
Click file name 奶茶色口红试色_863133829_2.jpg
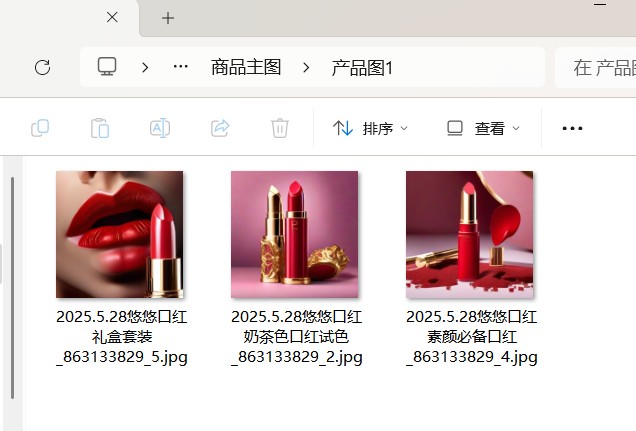[x=297, y=337]
